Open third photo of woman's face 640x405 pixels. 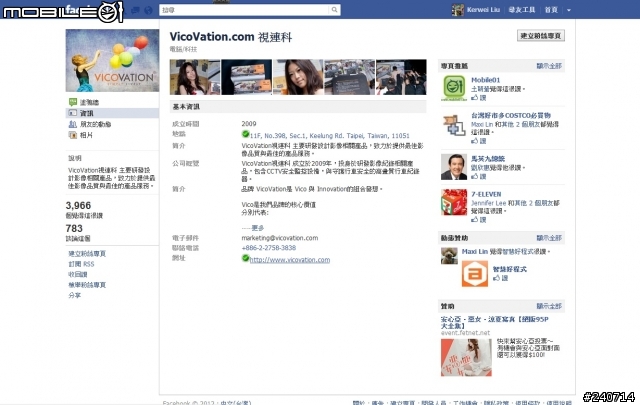[298, 77]
